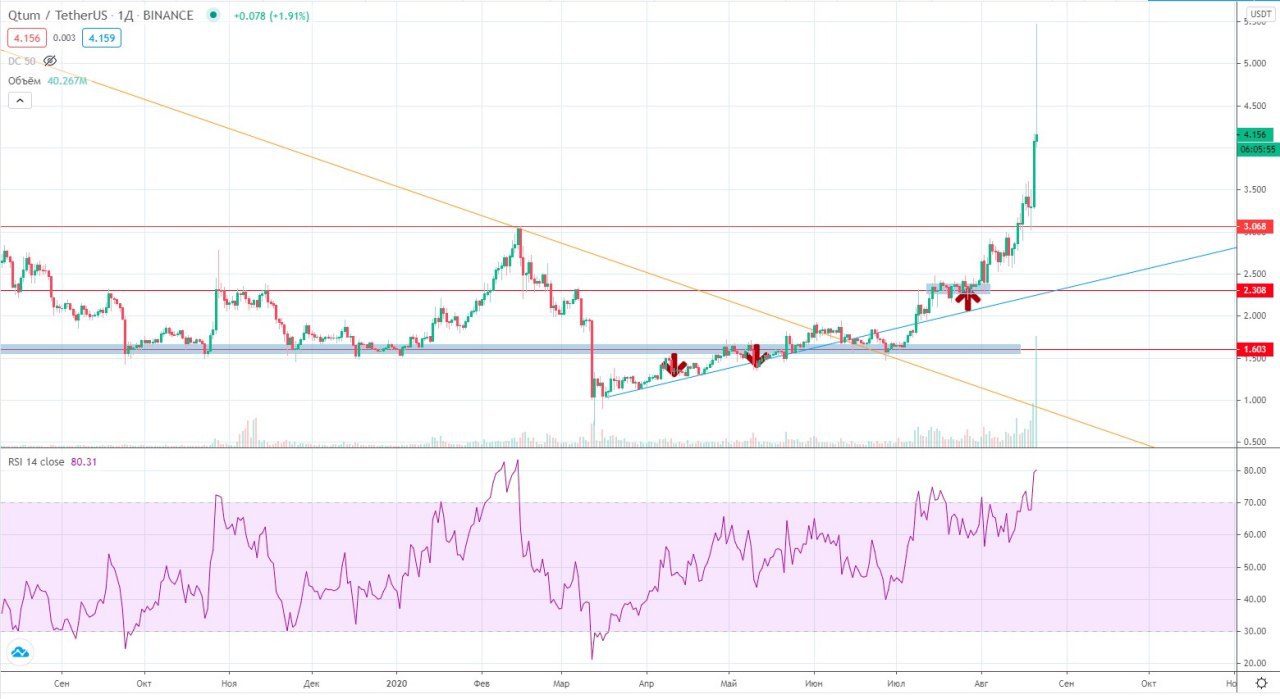Viewport: 1280px width, 699px height.
Task: Click the TradingView logo icon
Action: pos(20,652)
